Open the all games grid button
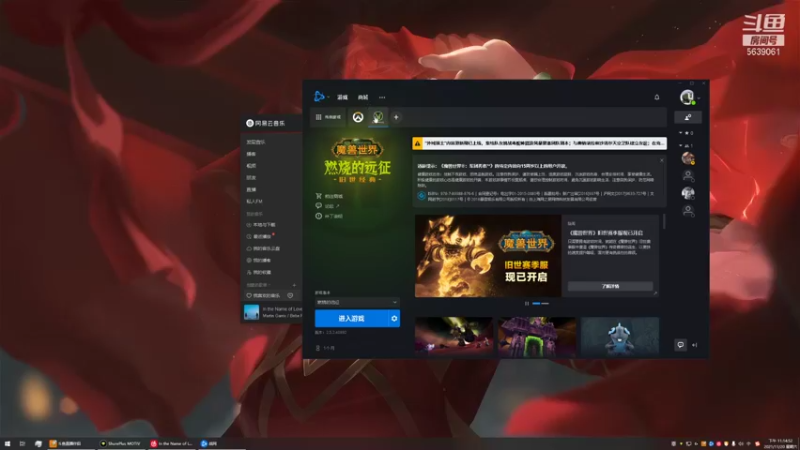 pyautogui.click(x=328, y=117)
